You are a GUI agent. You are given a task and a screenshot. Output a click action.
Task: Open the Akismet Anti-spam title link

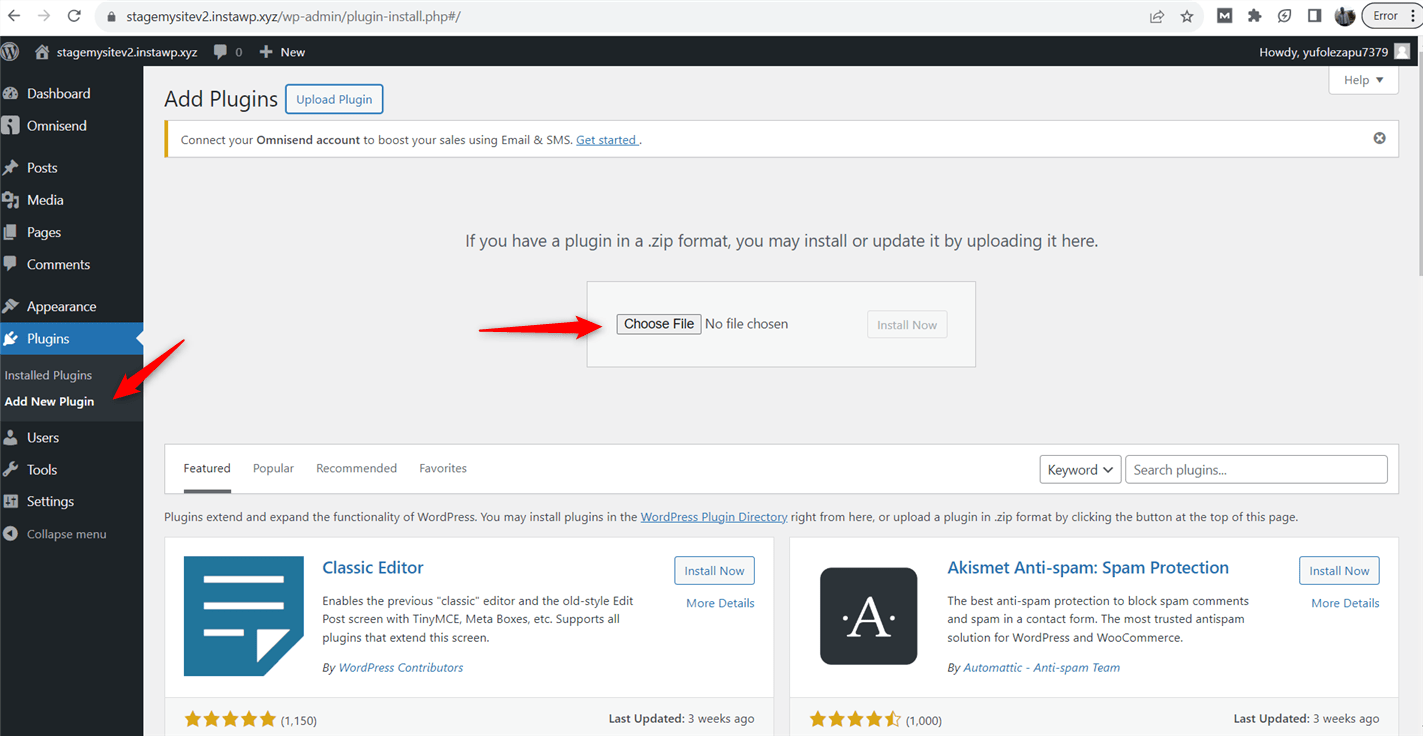(x=1088, y=567)
